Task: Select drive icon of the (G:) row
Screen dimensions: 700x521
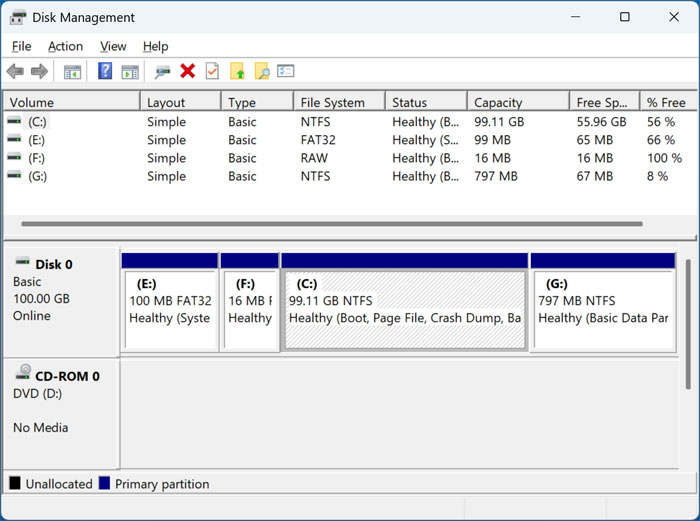Action: [14, 175]
